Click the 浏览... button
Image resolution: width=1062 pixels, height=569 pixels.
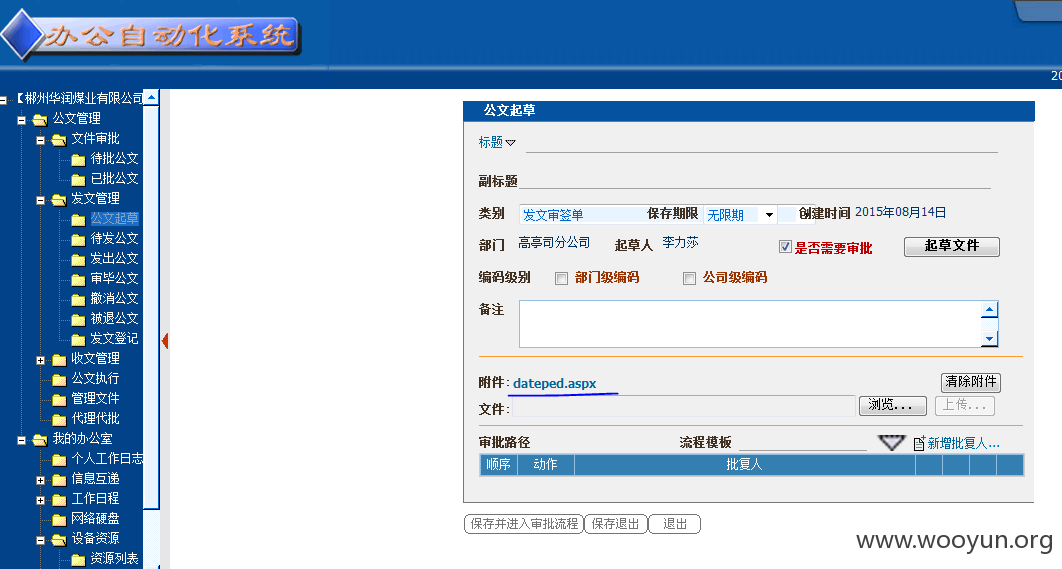pos(893,405)
